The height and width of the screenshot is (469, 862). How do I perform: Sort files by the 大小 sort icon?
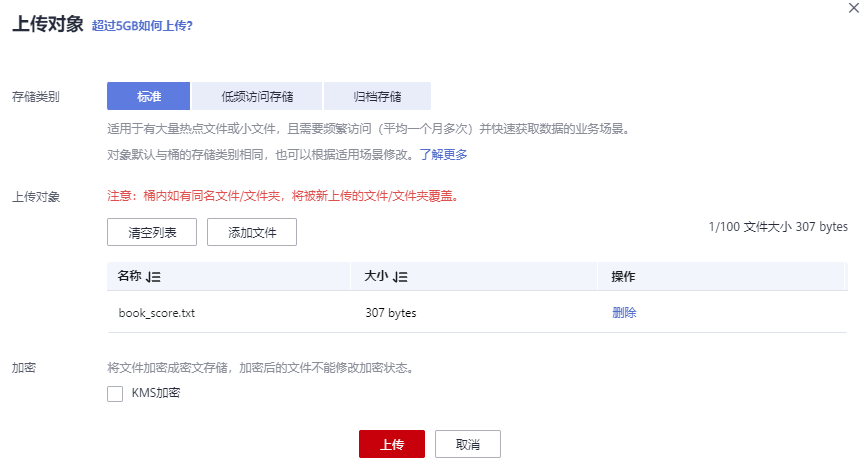pyautogui.click(x=400, y=277)
